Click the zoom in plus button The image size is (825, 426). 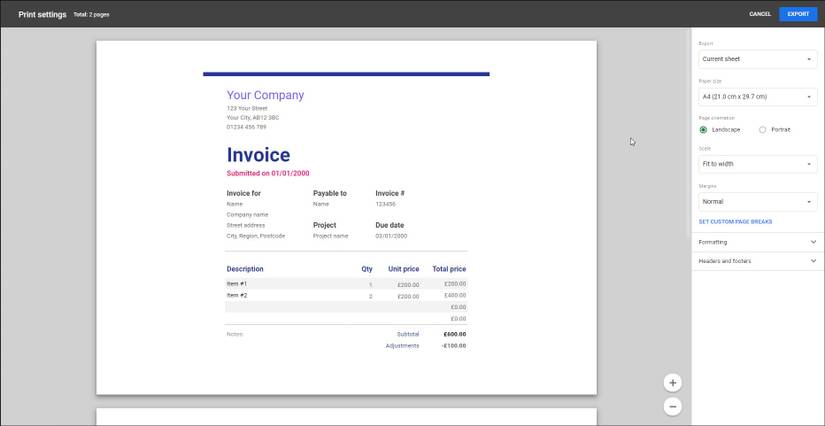click(672, 383)
